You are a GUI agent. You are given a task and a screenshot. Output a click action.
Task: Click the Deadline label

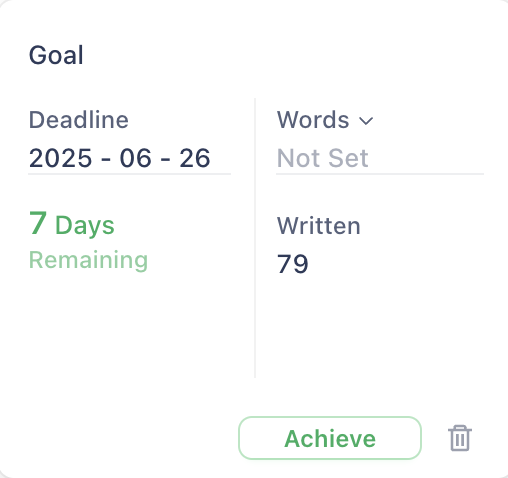pos(79,120)
